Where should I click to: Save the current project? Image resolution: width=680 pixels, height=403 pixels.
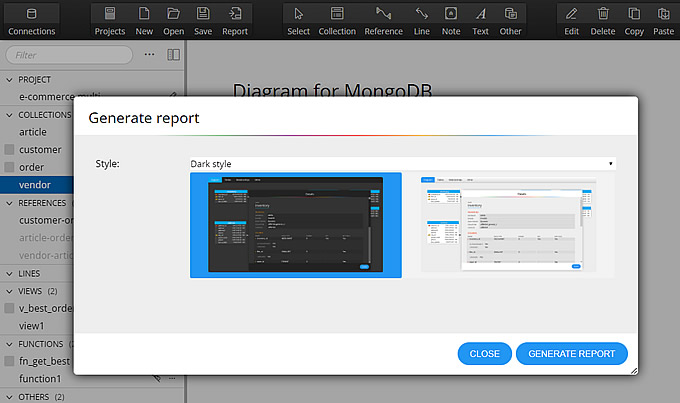[x=203, y=20]
